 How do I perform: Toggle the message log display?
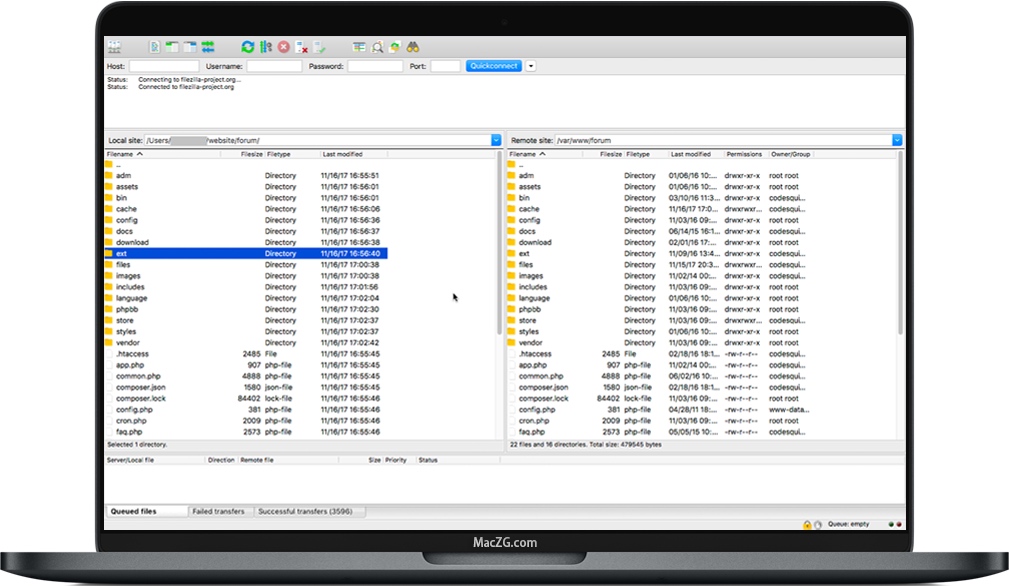point(155,47)
